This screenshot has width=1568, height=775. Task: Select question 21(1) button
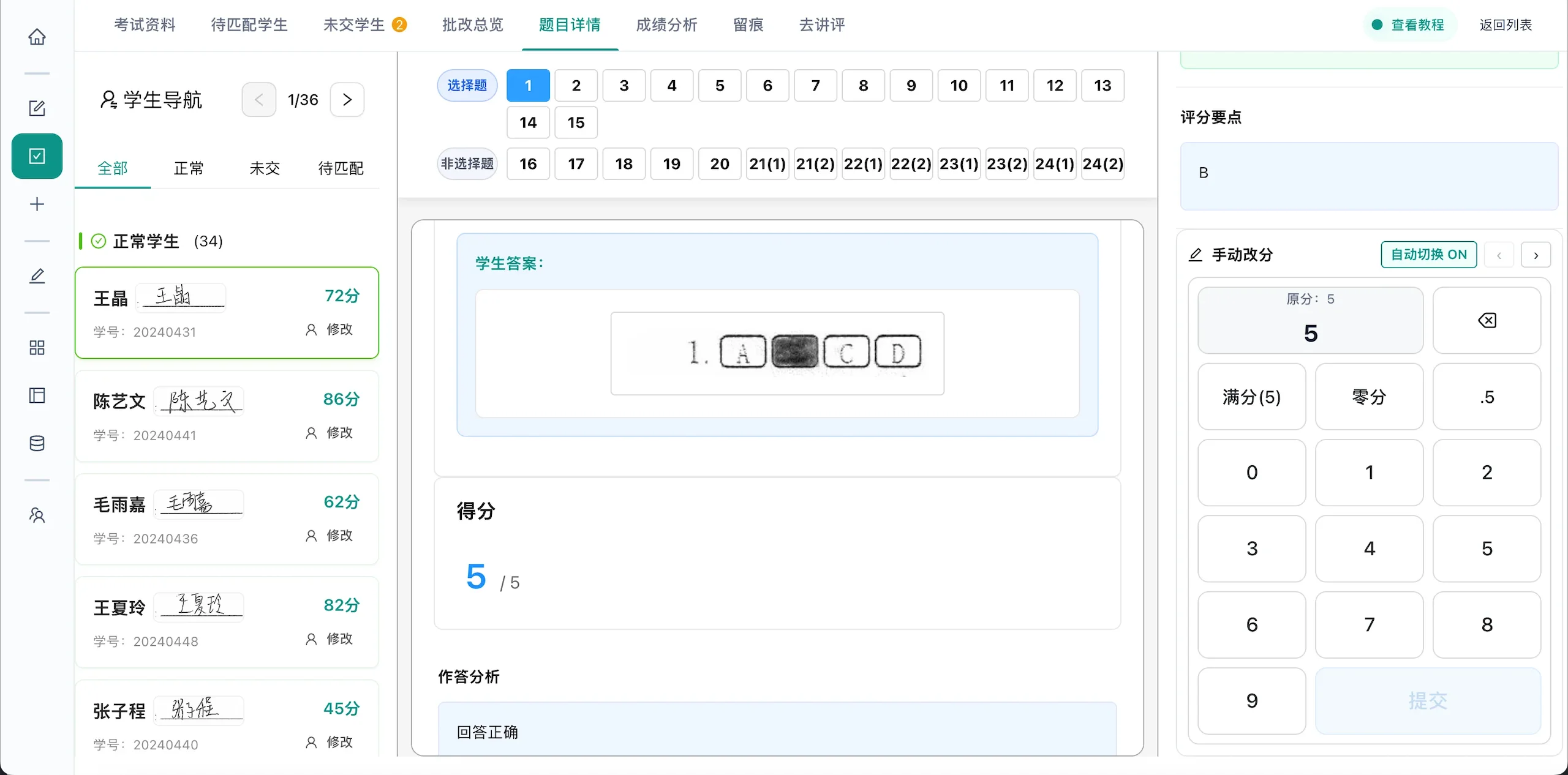coord(767,164)
